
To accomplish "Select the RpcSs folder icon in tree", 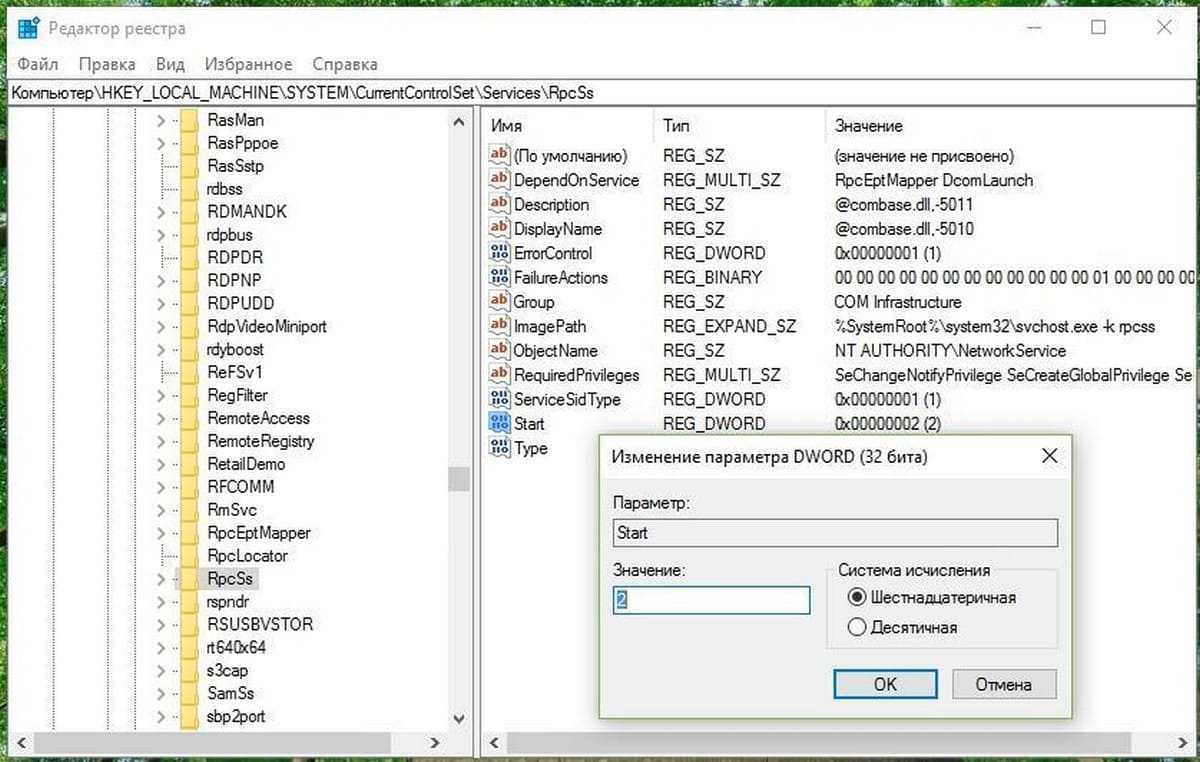I will coord(189,579).
